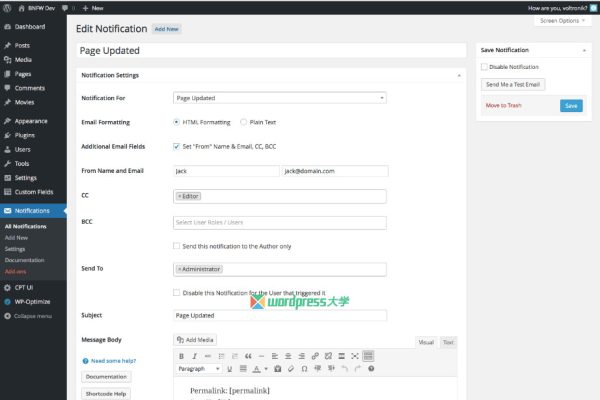Uncheck Set "From" Name & Email, CC, BCC
The height and width of the screenshot is (400, 600).
click(x=177, y=146)
